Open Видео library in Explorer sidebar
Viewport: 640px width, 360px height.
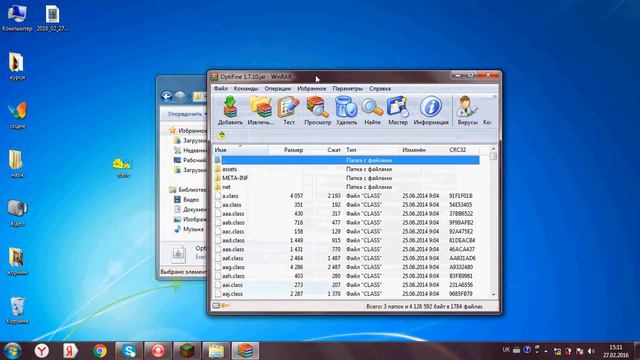pyautogui.click(x=186, y=200)
